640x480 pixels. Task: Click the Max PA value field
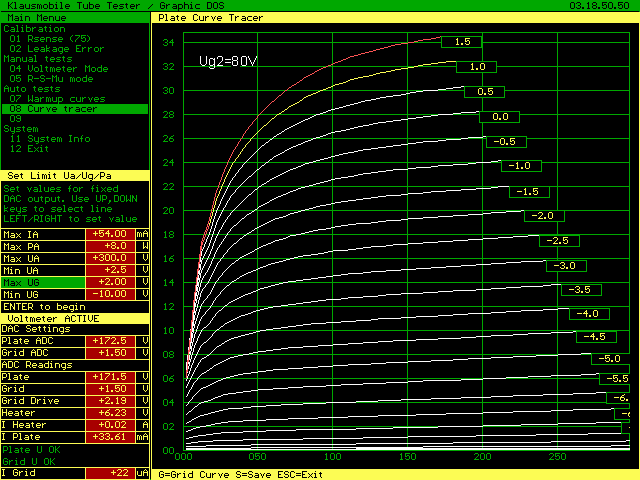tap(112, 246)
